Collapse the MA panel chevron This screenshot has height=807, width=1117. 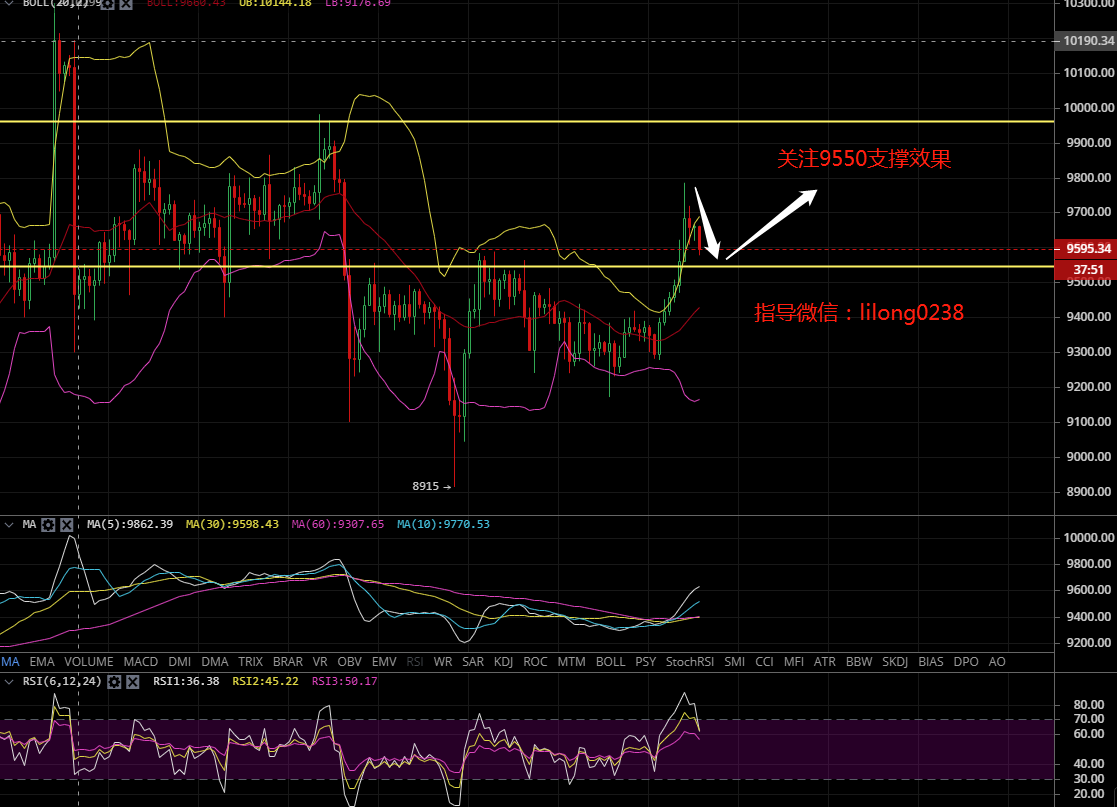click(x=9, y=525)
